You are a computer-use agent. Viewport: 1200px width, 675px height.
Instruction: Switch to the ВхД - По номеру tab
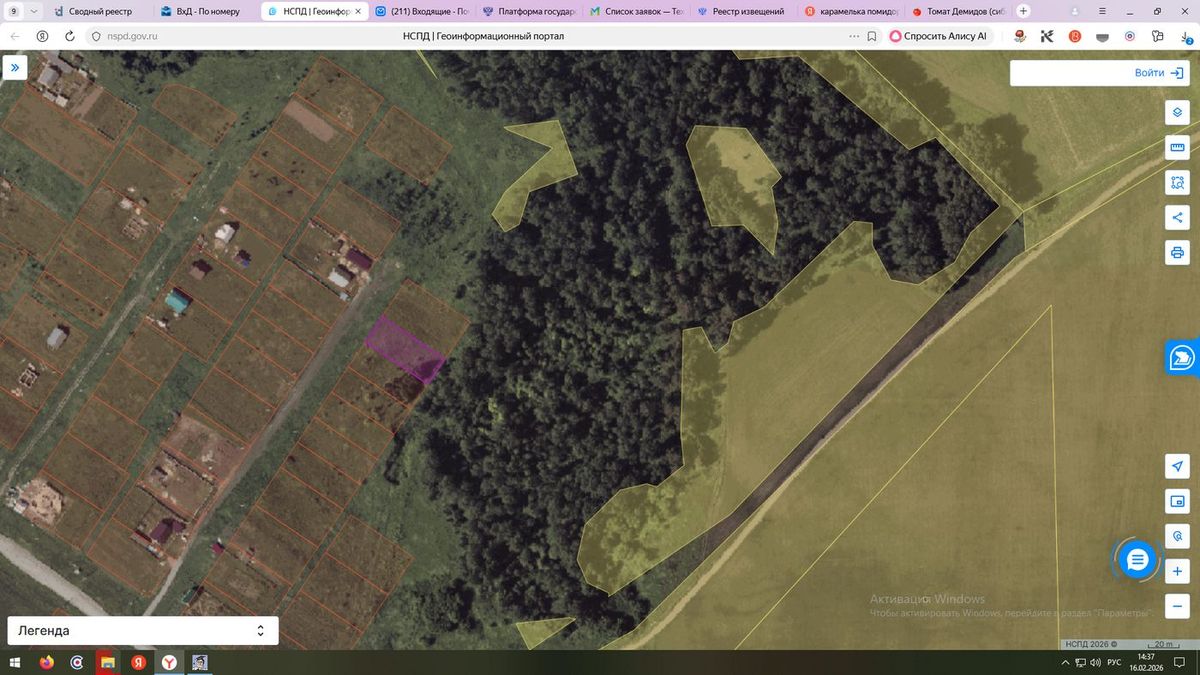point(207,11)
